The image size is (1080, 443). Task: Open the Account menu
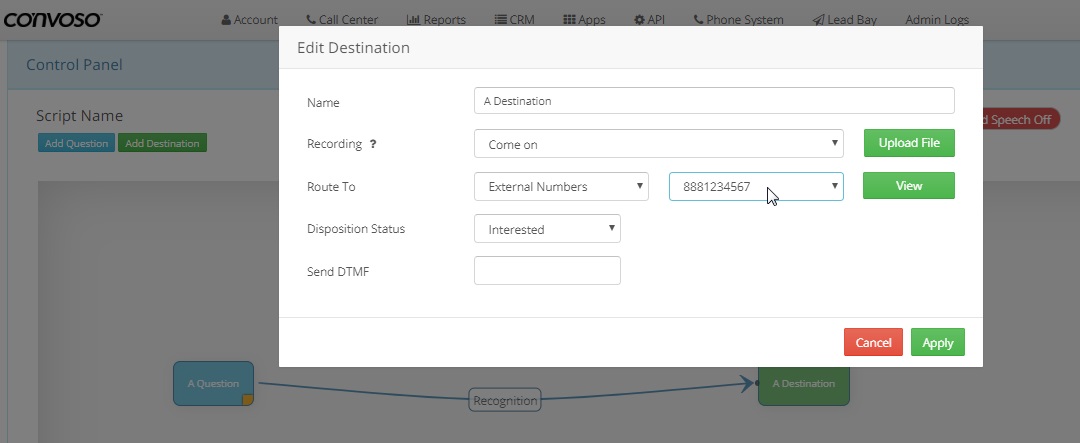click(x=250, y=20)
